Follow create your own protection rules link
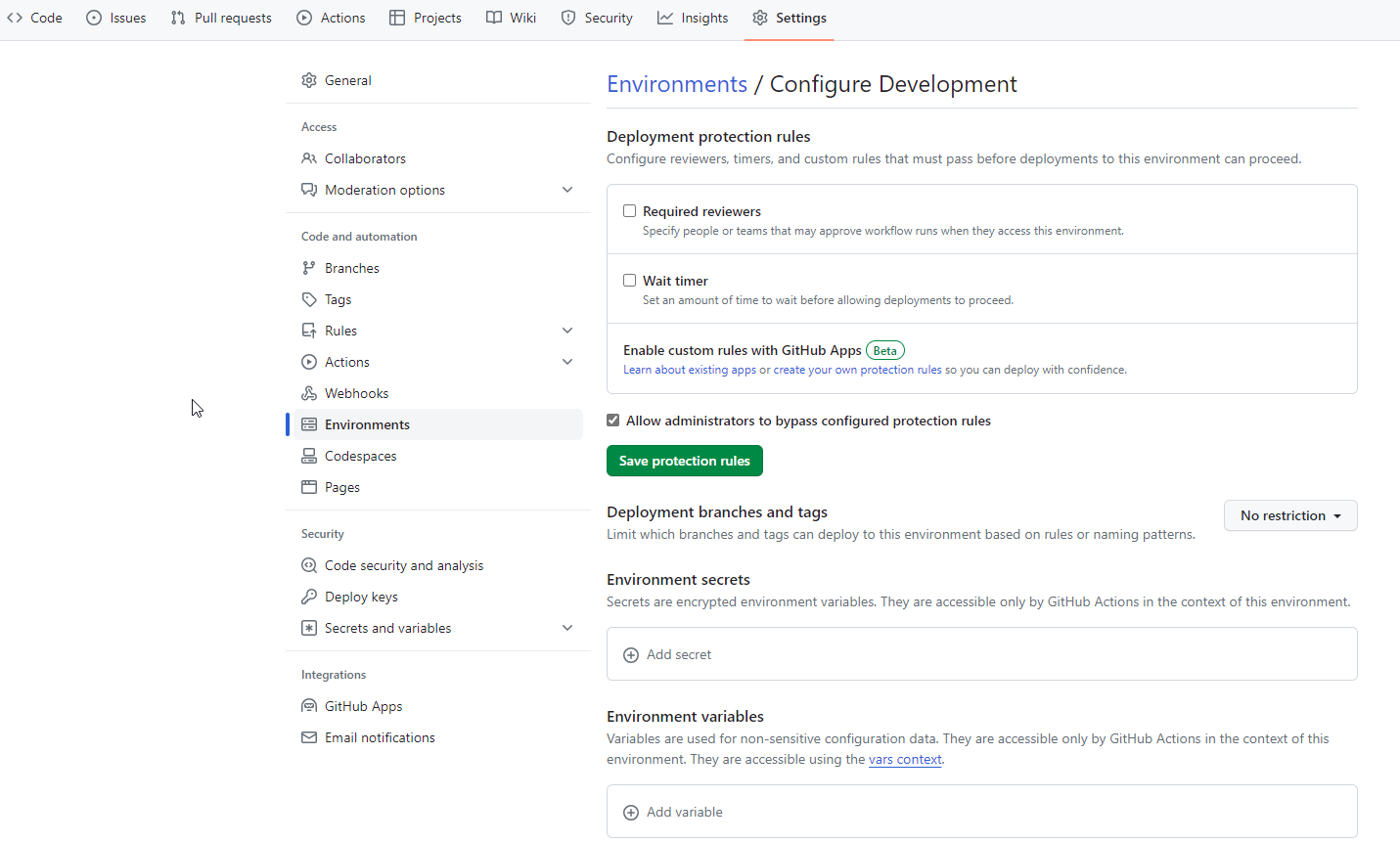Viewport: 1400px width, 843px height. point(857,370)
